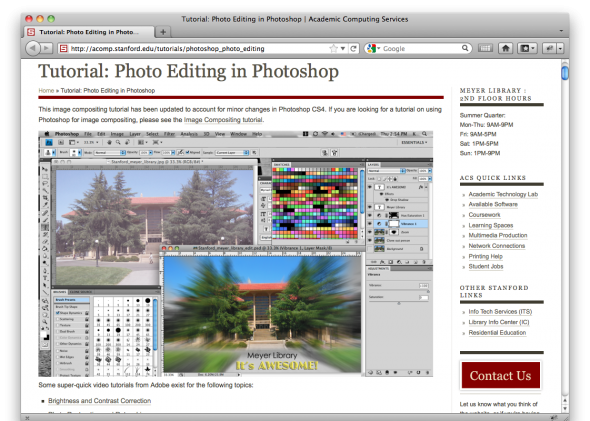The image size is (590, 421).
Task: Go back with the browser Back arrow
Action: 33,48
